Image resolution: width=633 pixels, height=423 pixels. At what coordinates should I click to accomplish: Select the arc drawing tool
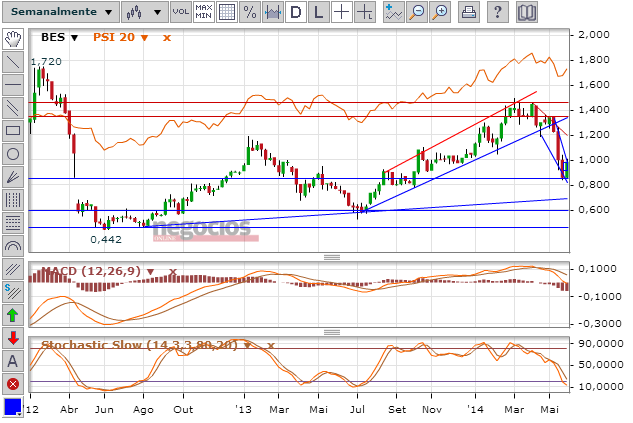13,246
